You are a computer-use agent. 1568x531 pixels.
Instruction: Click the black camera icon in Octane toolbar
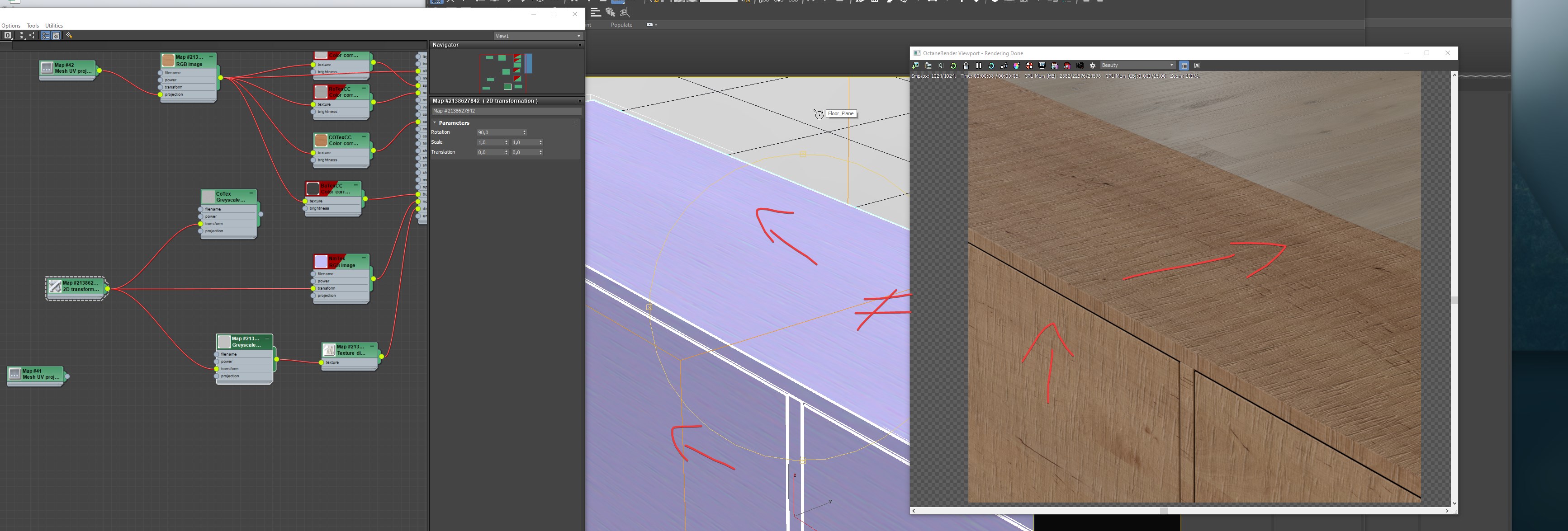pos(1080,66)
